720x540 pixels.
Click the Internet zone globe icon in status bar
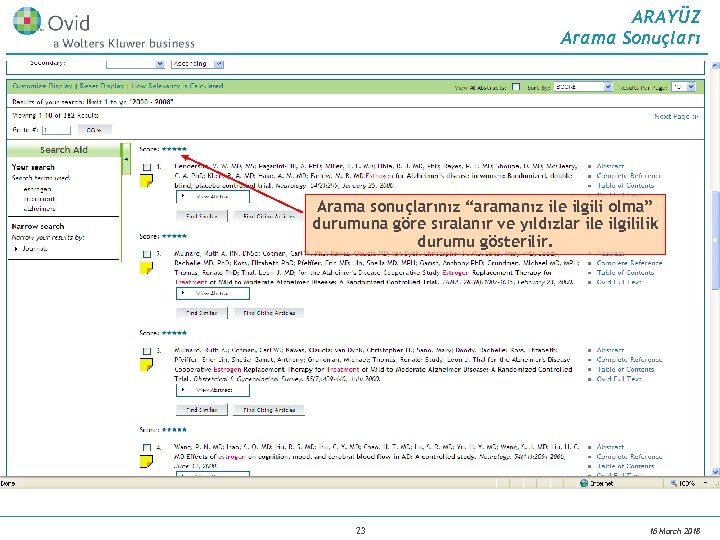584,483
